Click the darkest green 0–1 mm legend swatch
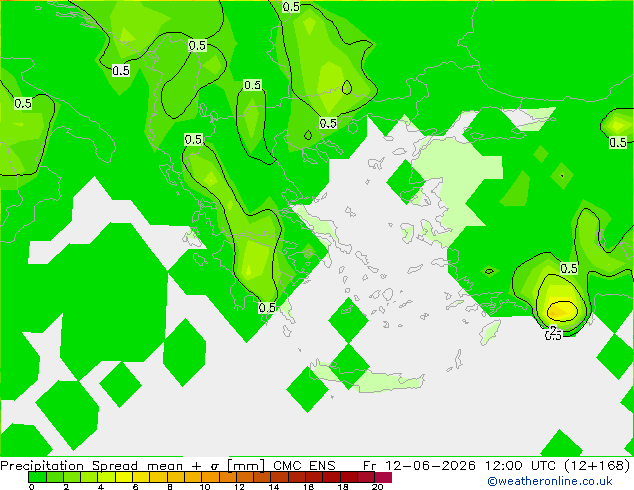This screenshot has height=490, width=634. (37, 477)
